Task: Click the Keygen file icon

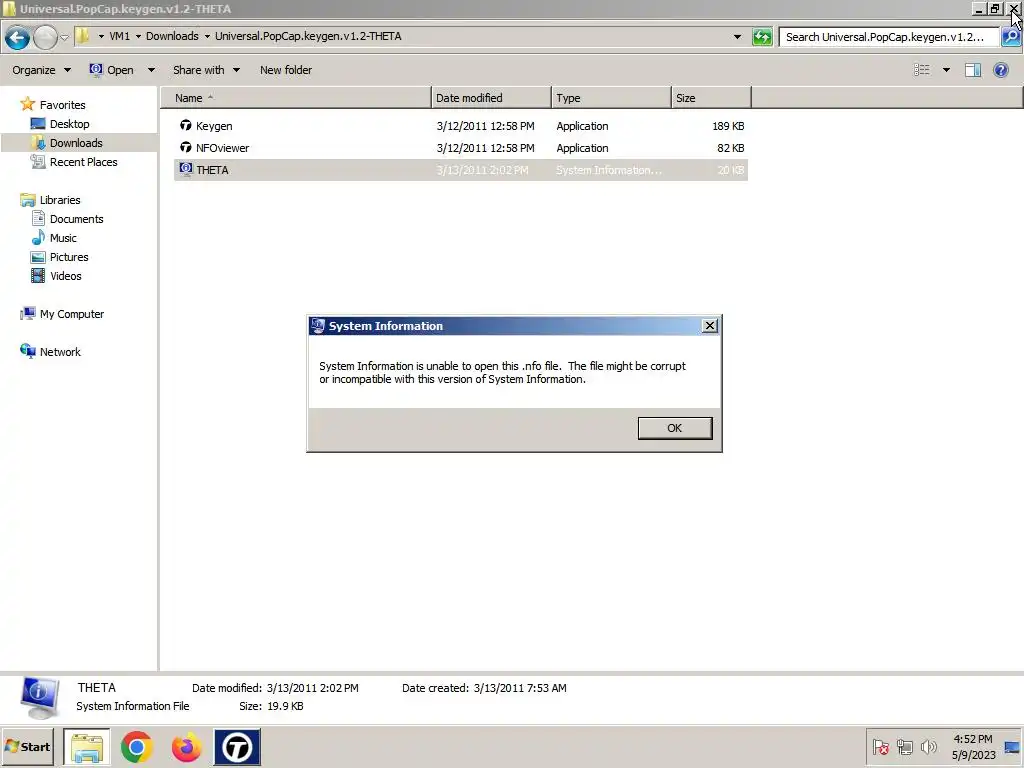Action: (x=185, y=125)
